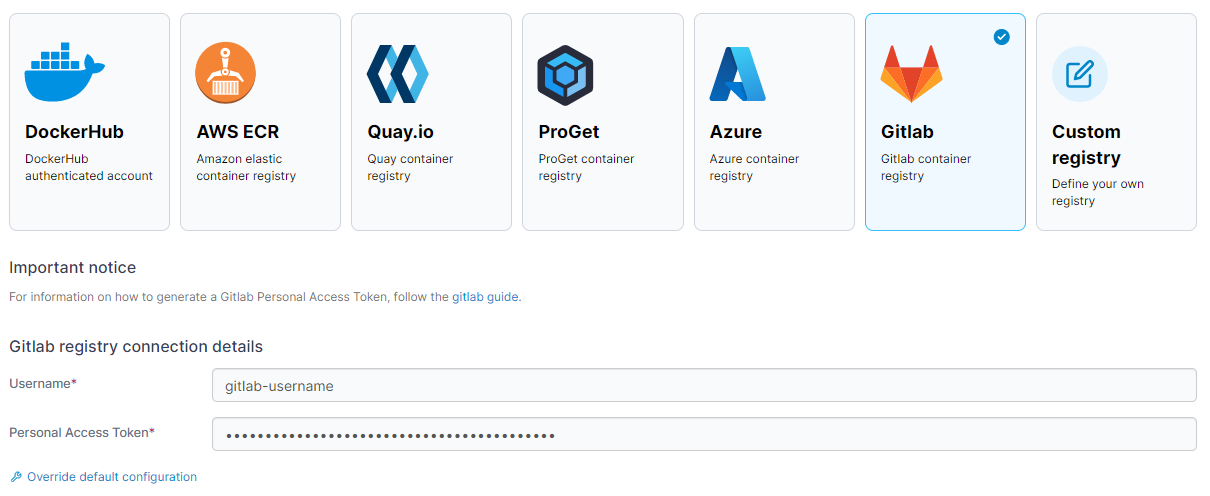Select the Azure registry title
This screenshot has width=1210, height=496.
click(735, 132)
